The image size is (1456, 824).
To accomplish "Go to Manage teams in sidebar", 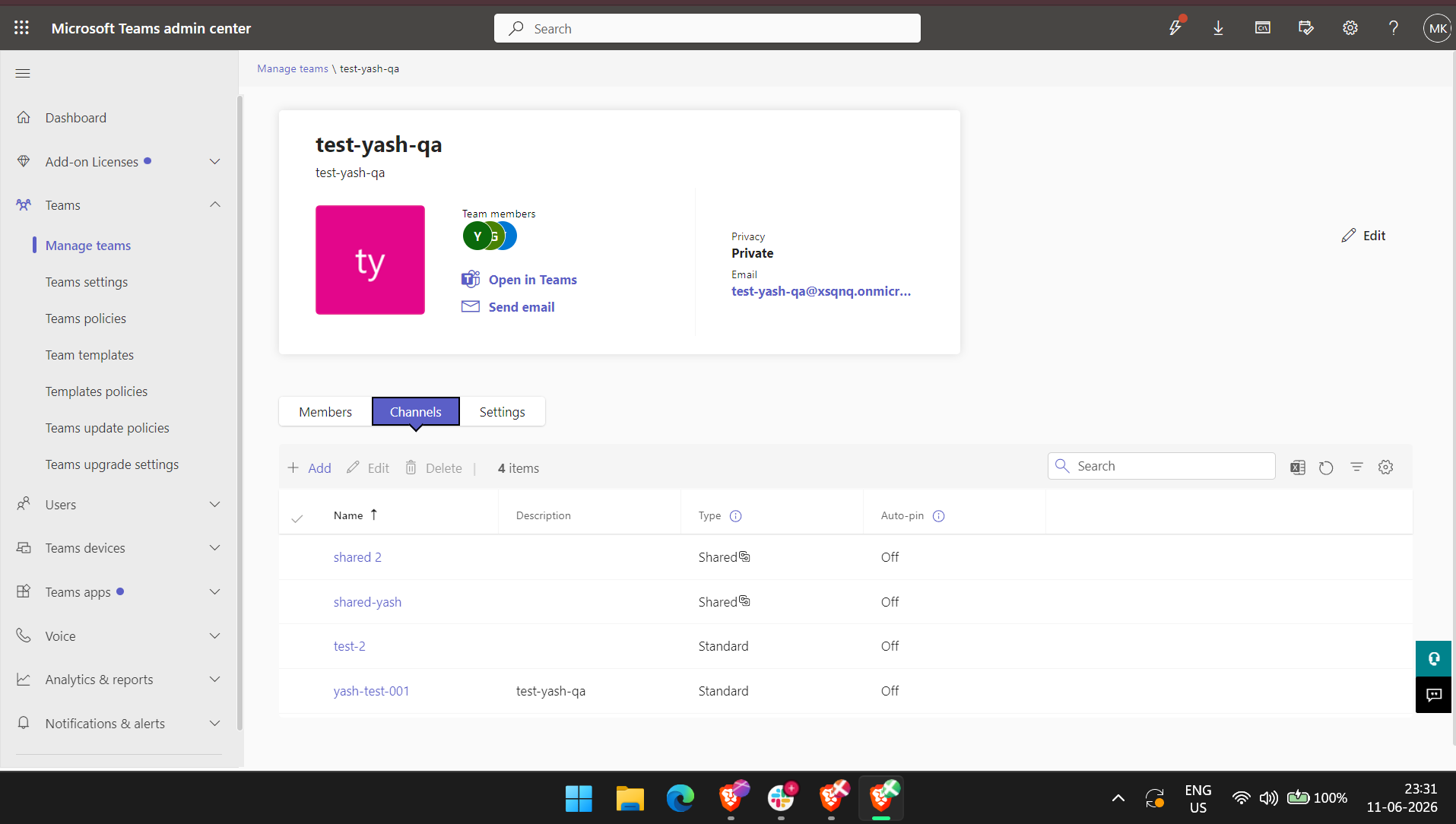I will [88, 246].
